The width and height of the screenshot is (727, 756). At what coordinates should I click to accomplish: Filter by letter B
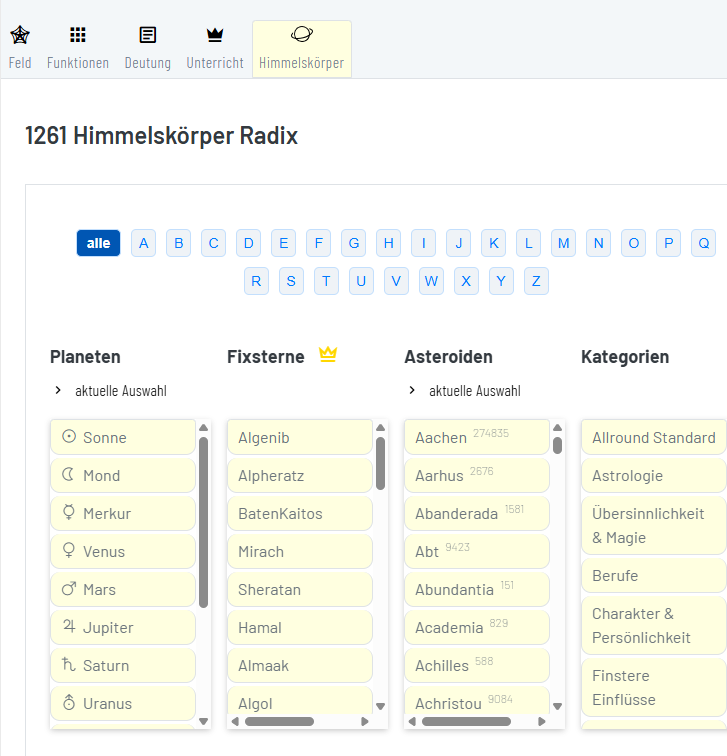pos(178,243)
